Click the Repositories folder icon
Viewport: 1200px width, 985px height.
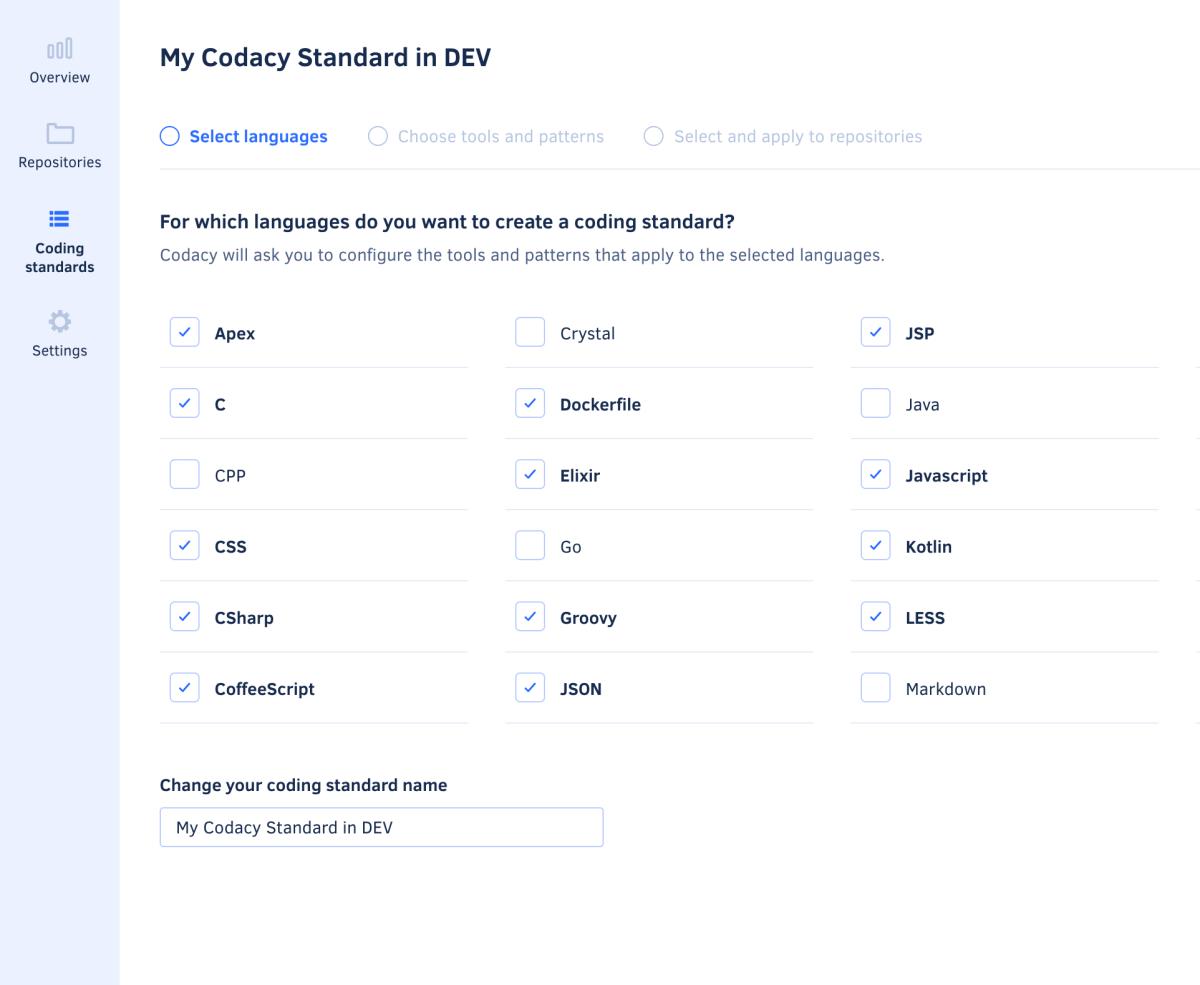coord(59,133)
